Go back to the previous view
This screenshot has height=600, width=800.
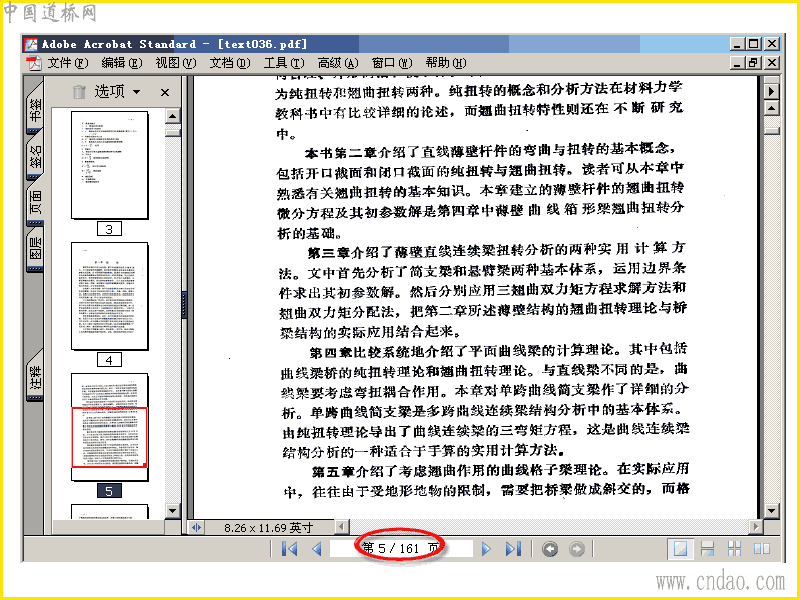(x=549, y=549)
